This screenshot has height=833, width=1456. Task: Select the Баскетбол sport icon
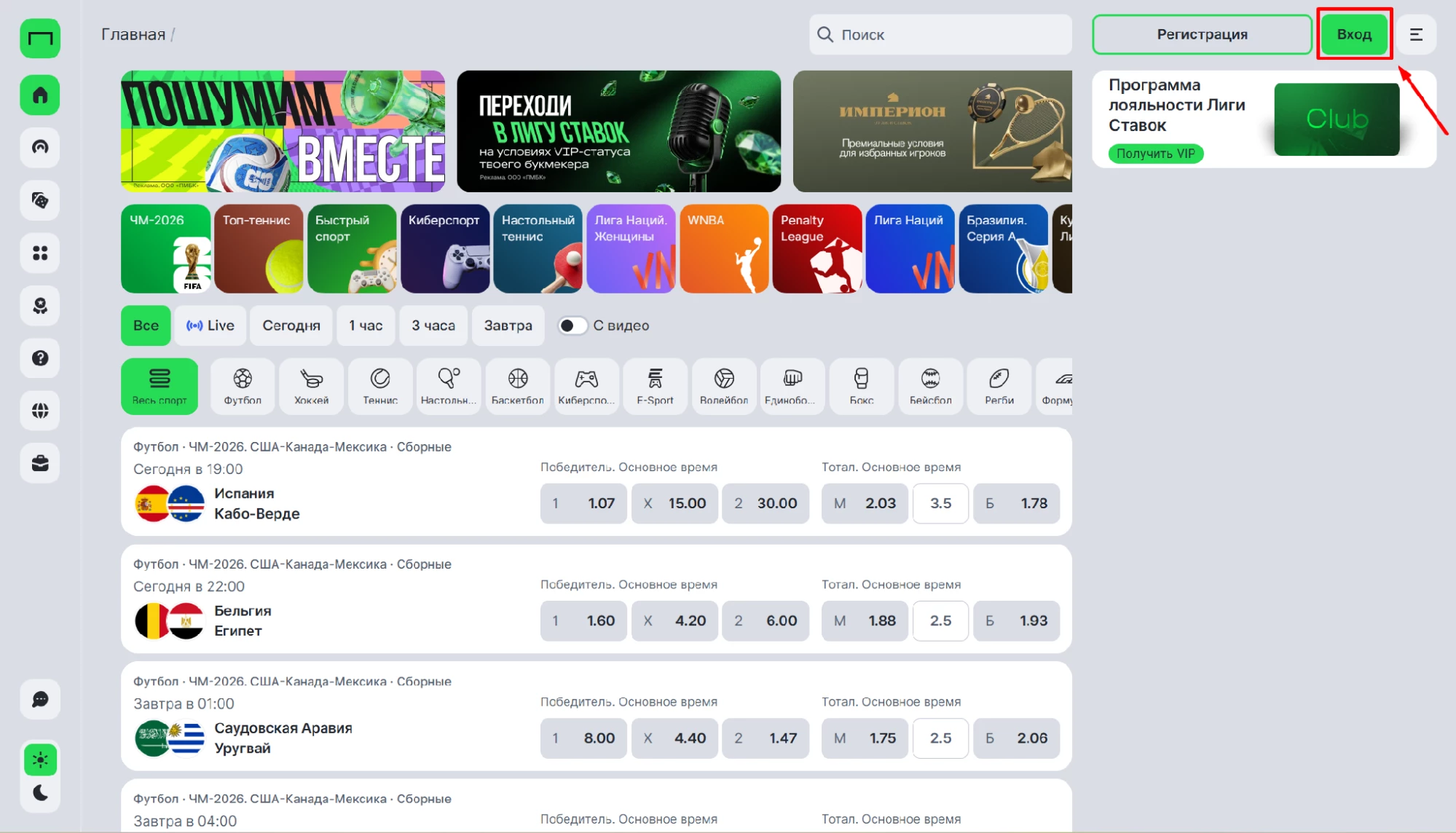[518, 386]
